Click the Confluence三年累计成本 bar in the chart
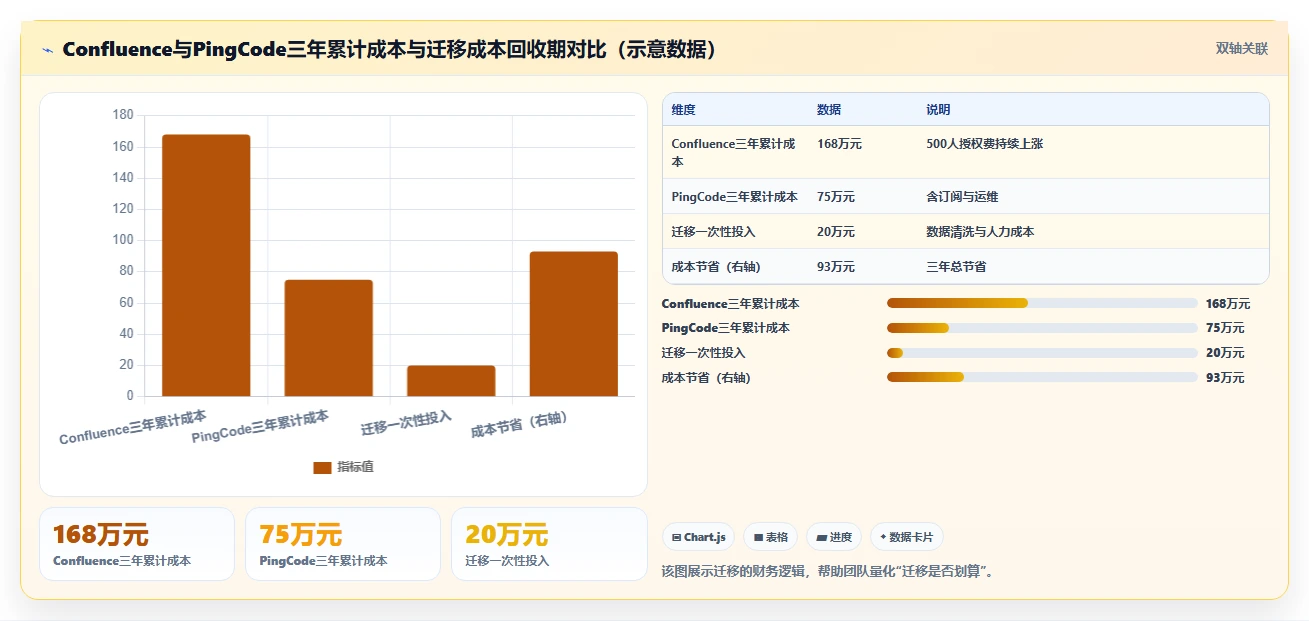The image size is (1309, 621). pyautogui.click(x=206, y=265)
